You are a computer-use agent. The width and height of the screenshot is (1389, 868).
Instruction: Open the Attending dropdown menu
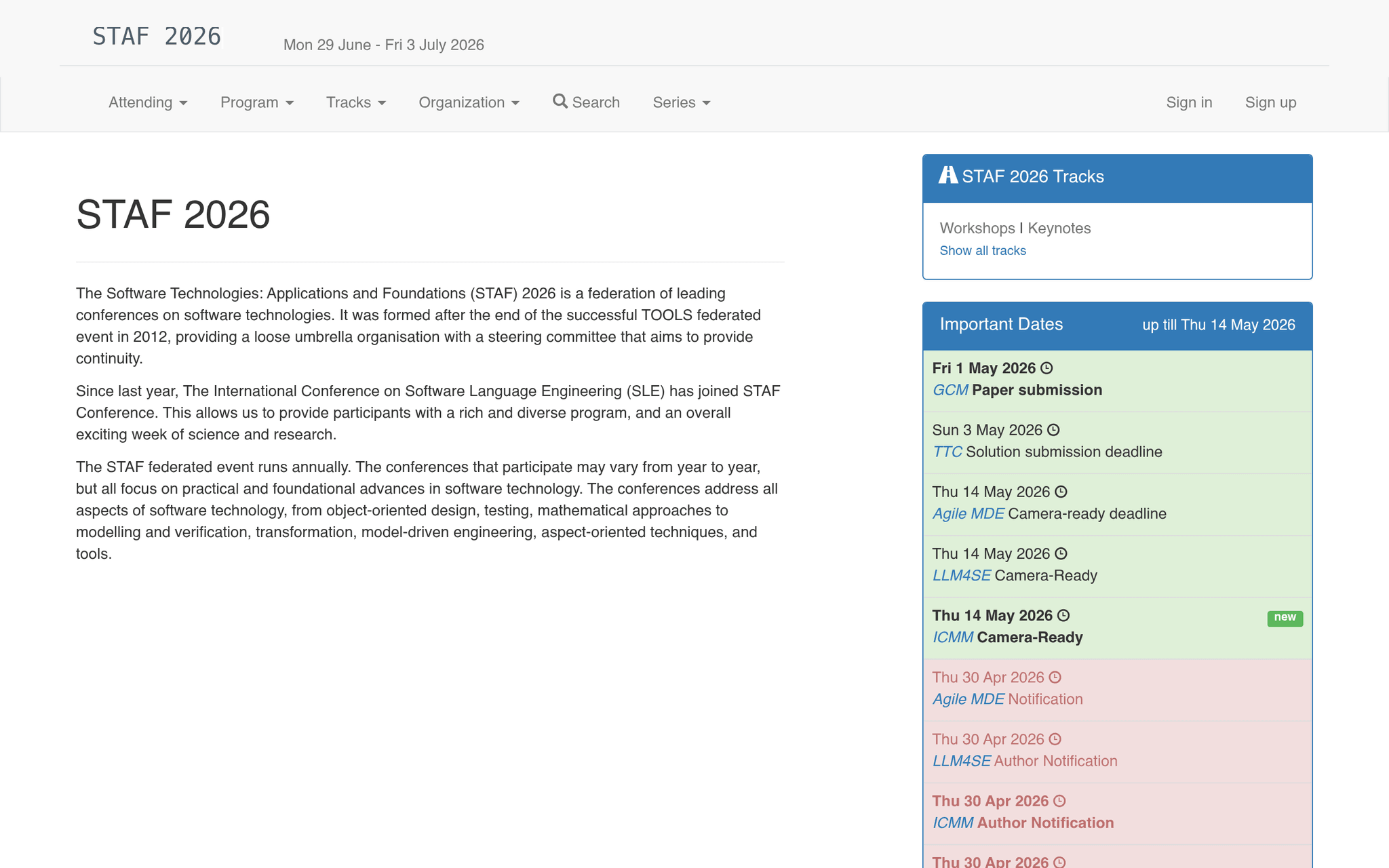tap(148, 102)
